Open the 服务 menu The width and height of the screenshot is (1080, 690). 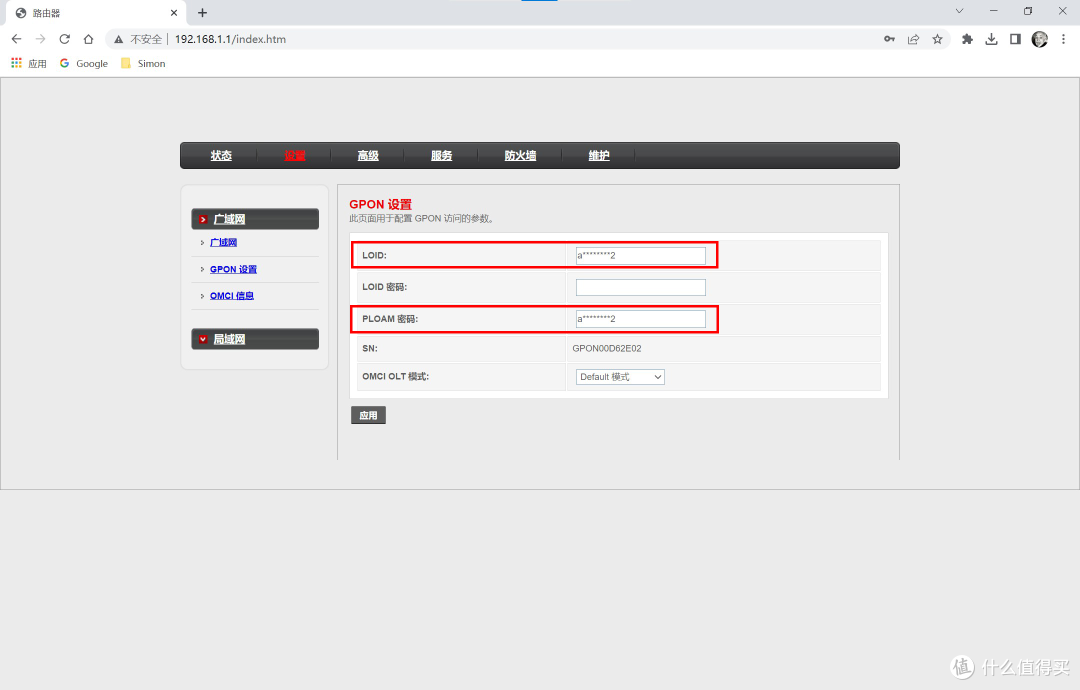pos(442,156)
